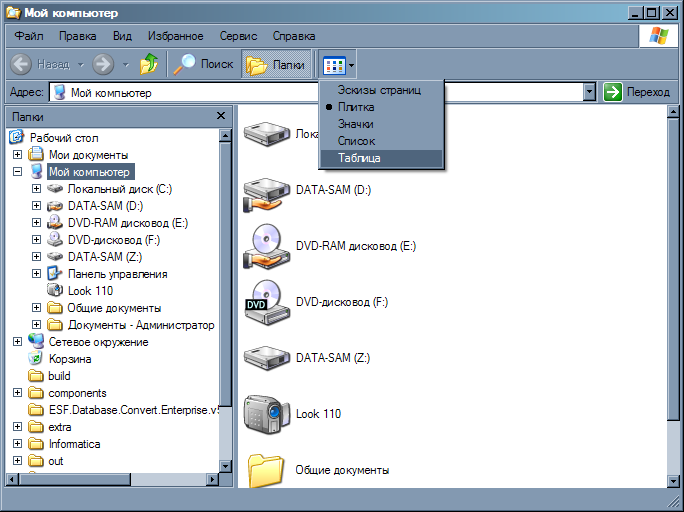Open the Forward button history dropdown arrow
This screenshot has height=512, width=684.
126,65
